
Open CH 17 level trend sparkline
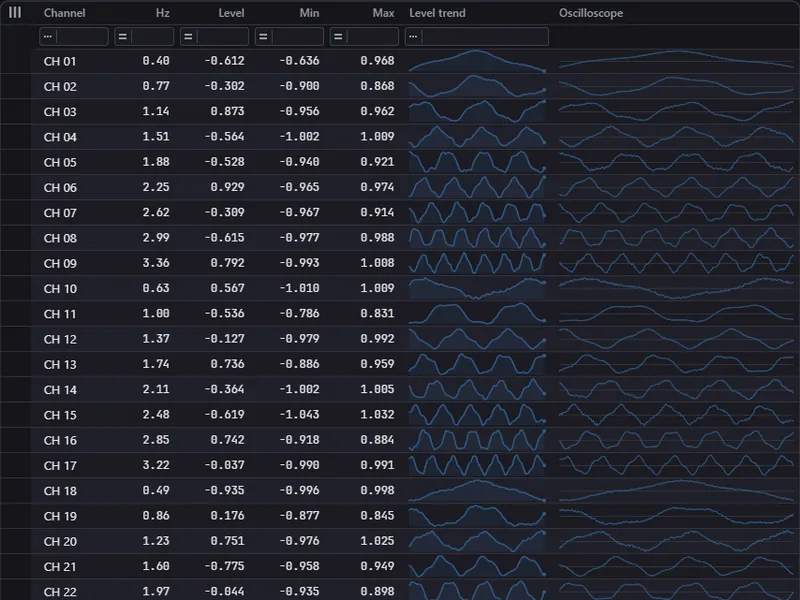coord(478,465)
